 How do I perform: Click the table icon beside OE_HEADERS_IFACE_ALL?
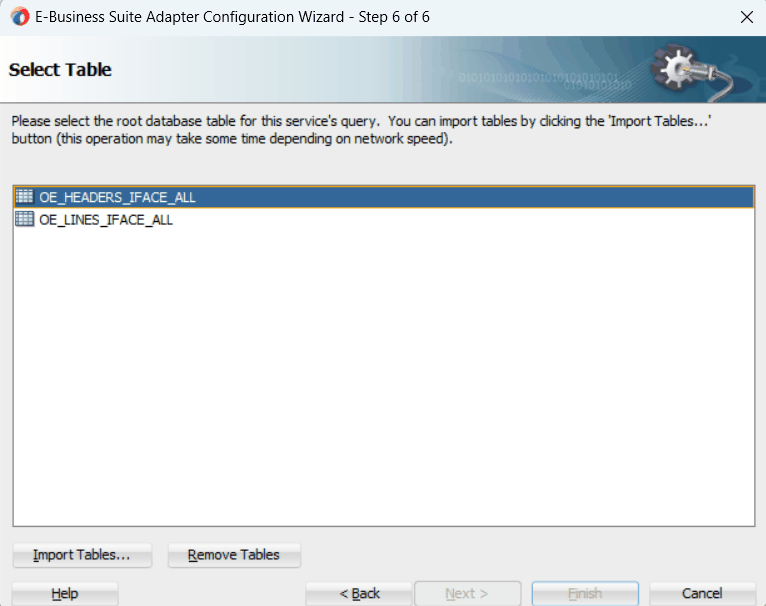point(24,196)
